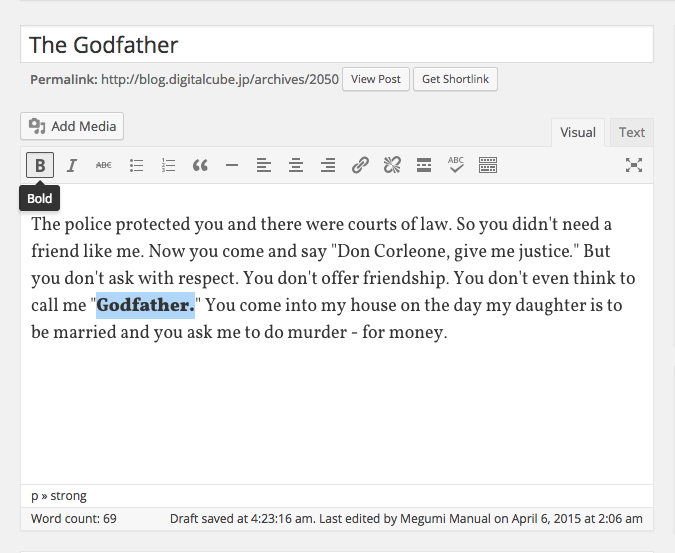The image size is (675, 553).
Task: Insert a numbered list
Action: coord(168,166)
